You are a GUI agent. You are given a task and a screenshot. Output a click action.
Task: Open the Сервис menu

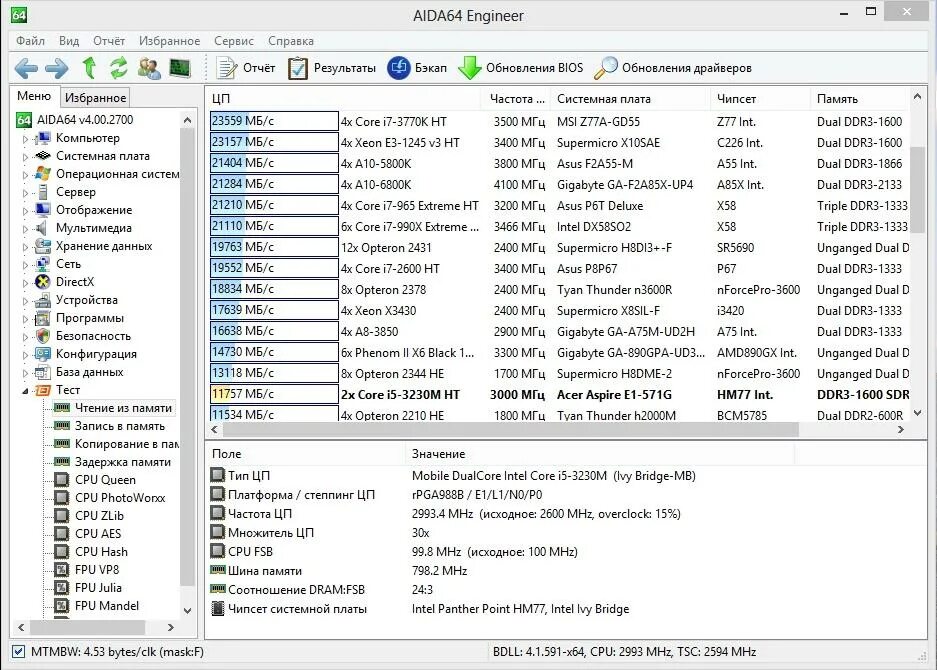pyautogui.click(x=234, y=41)
